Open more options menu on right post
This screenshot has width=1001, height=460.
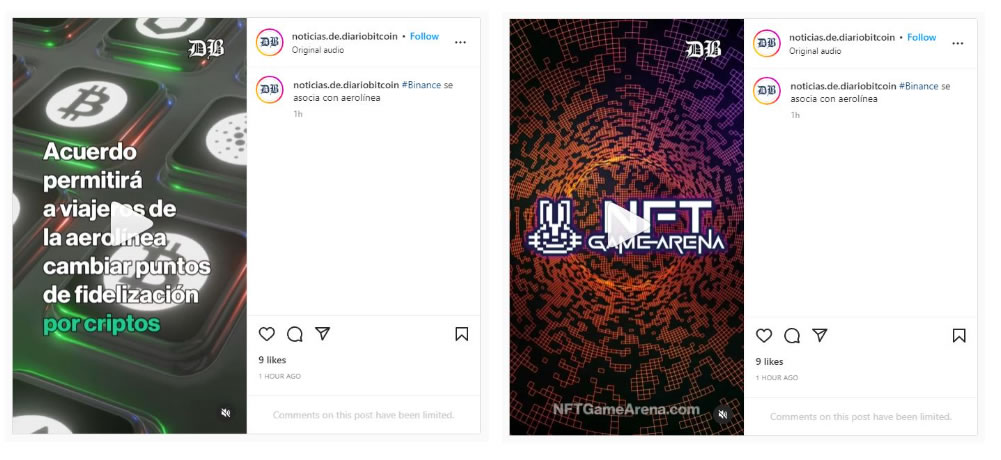pyautogui.click(x=958, y=43)
